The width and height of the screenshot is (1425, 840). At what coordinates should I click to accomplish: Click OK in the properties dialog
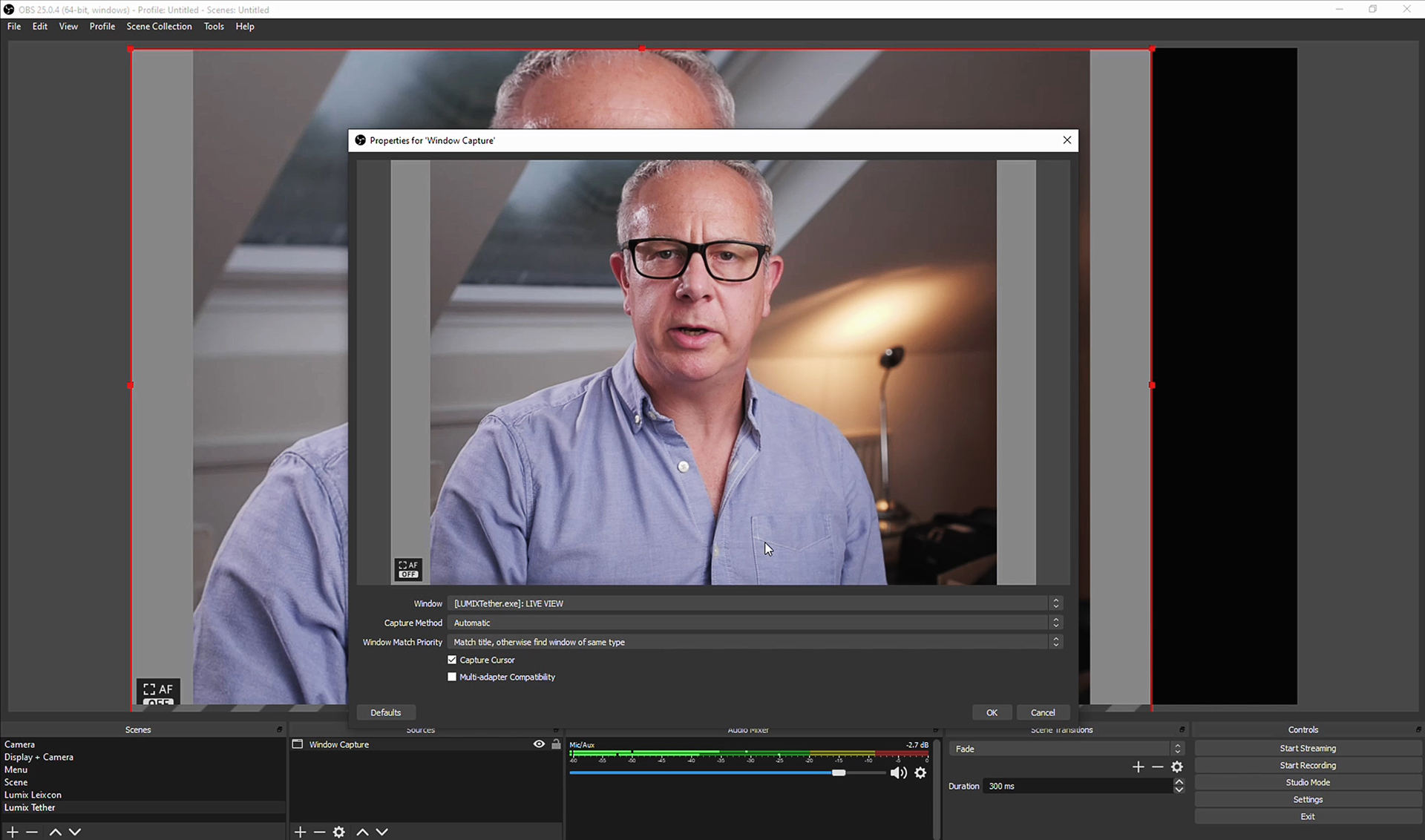pos(992,712)
